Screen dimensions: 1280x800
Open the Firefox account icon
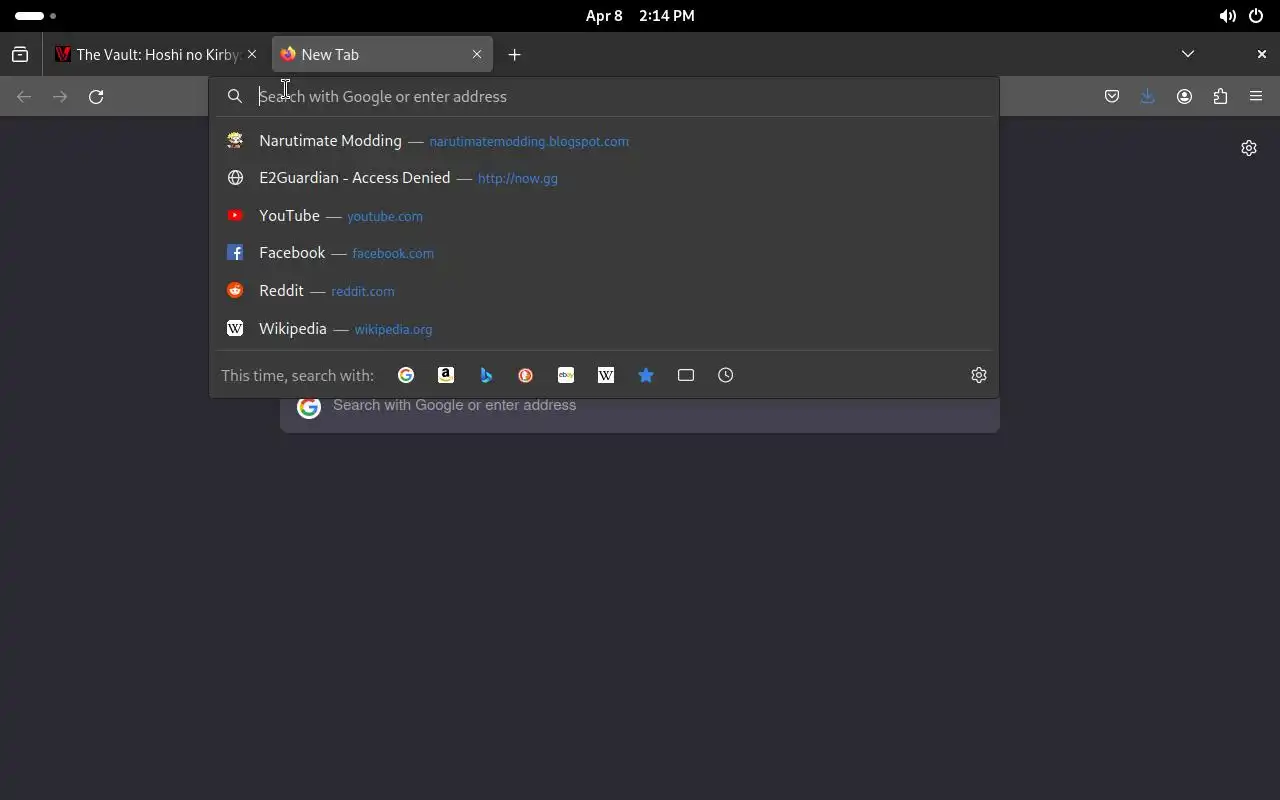click(1184, 97)
